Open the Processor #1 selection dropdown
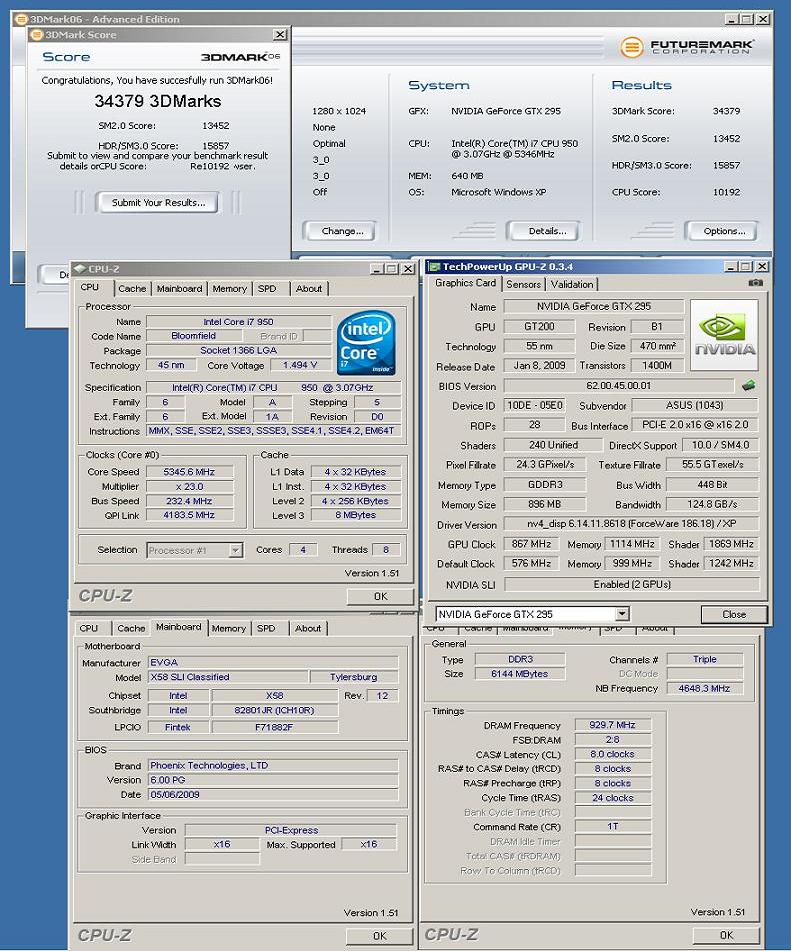 235,550
